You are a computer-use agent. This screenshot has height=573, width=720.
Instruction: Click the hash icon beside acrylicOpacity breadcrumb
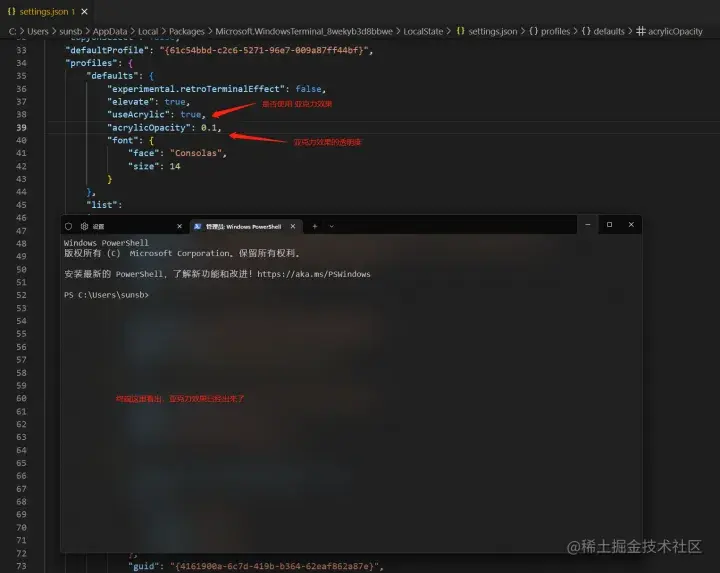(x=641, y=31)
